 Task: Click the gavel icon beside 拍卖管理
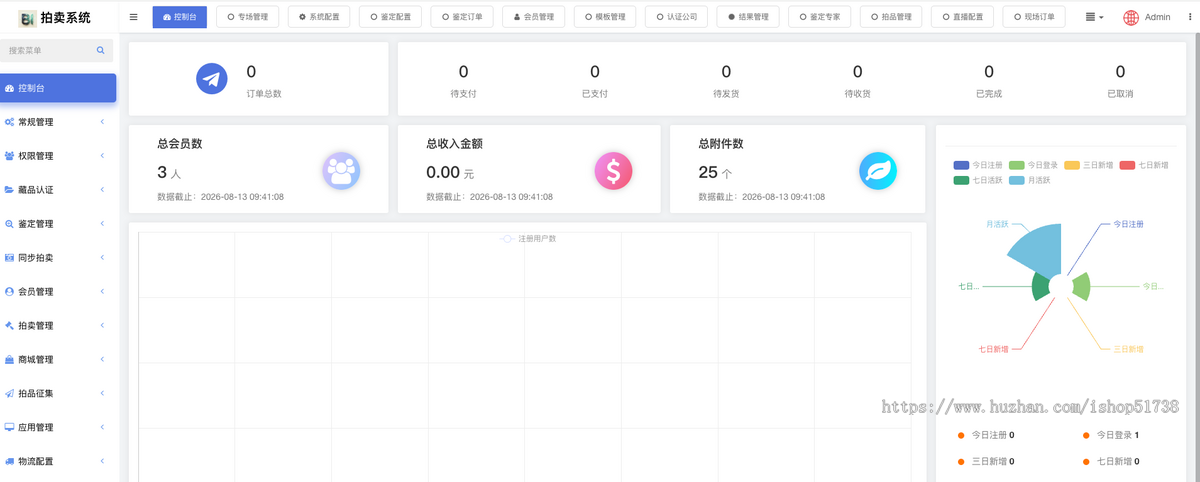pyautogui.click(x=9, y=326)
